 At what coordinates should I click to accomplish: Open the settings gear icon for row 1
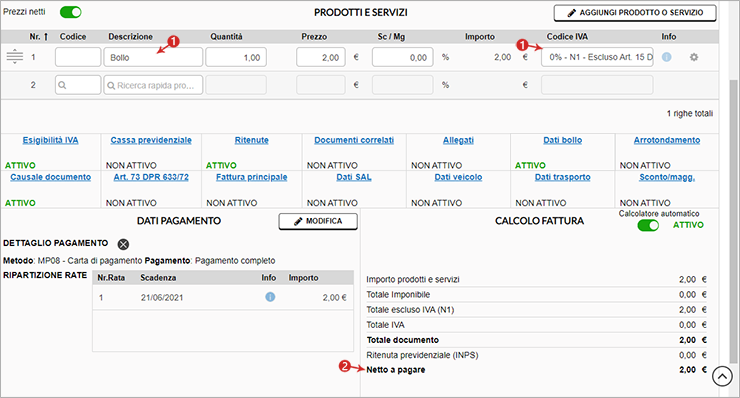tap(694, 57)
